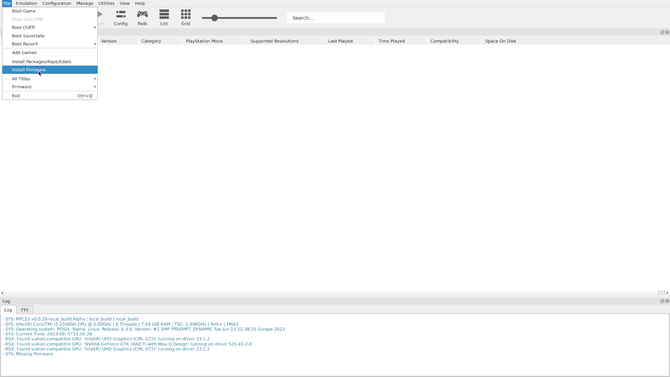Open the Config toolbar icon
The width and height of the screenshot is (670, 377).
pos(120,18)
